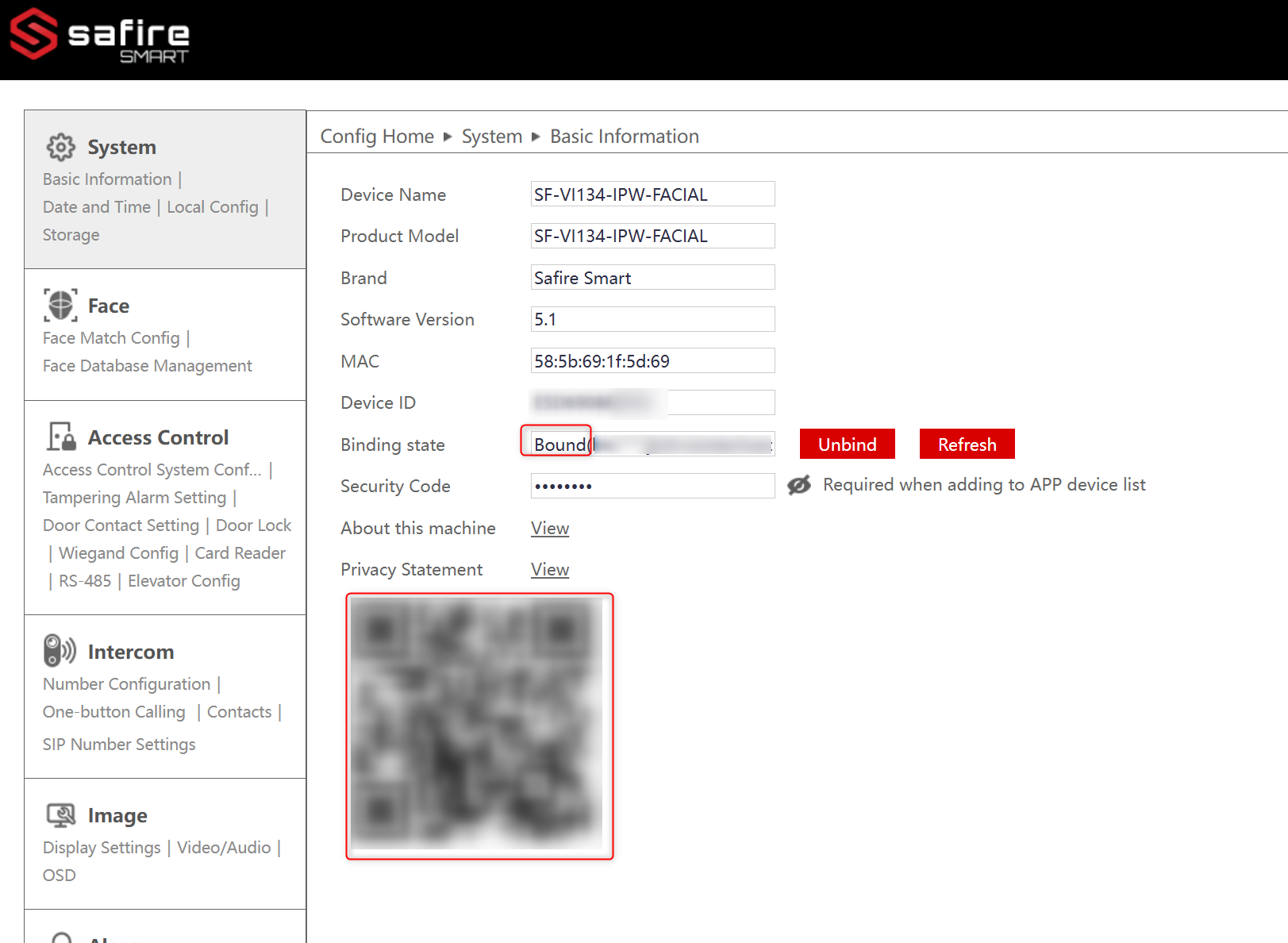
Task: Click the Unbind button
Action: 848,445
